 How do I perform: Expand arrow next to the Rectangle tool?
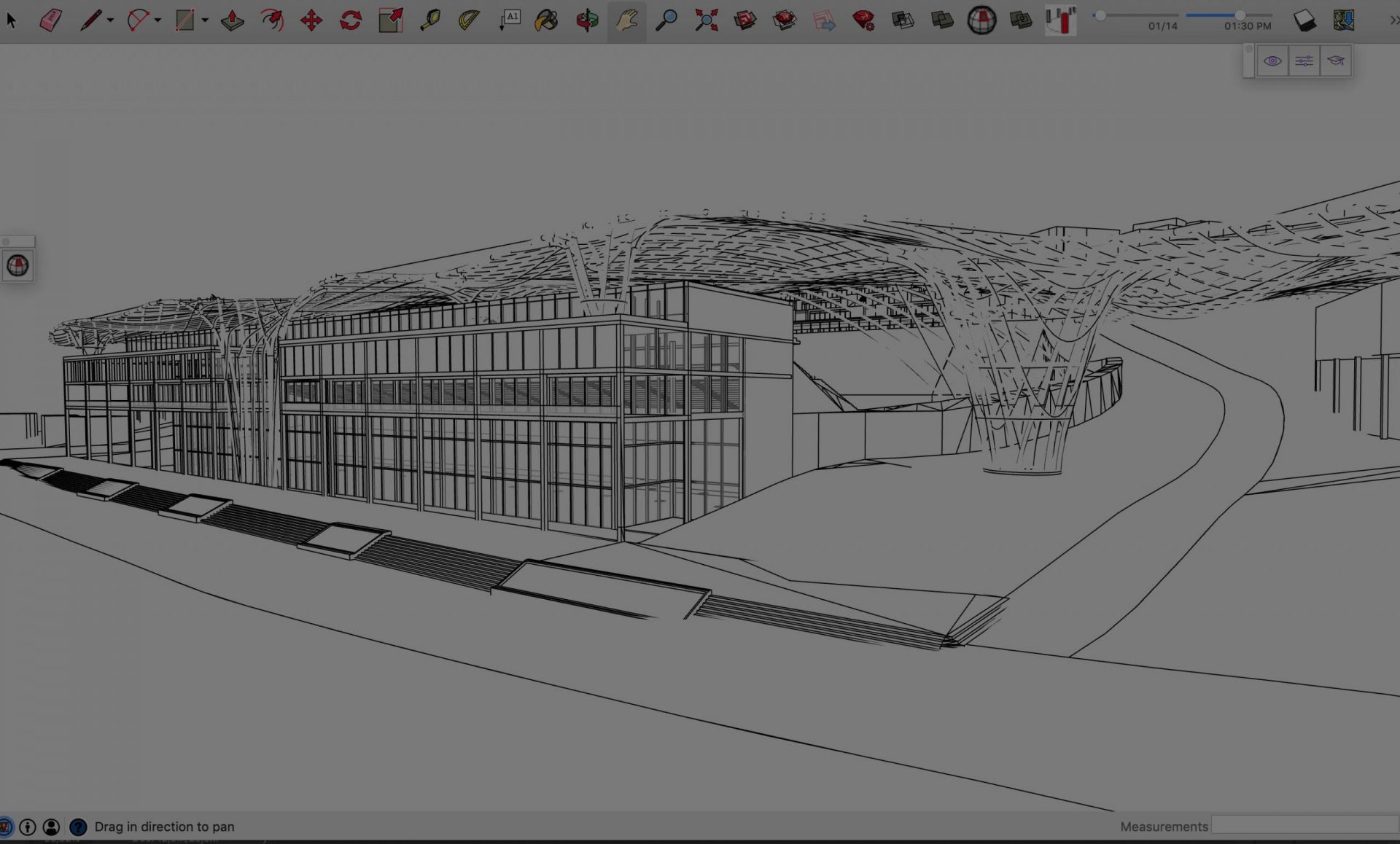pyautogui.click(x=205, y=20)
